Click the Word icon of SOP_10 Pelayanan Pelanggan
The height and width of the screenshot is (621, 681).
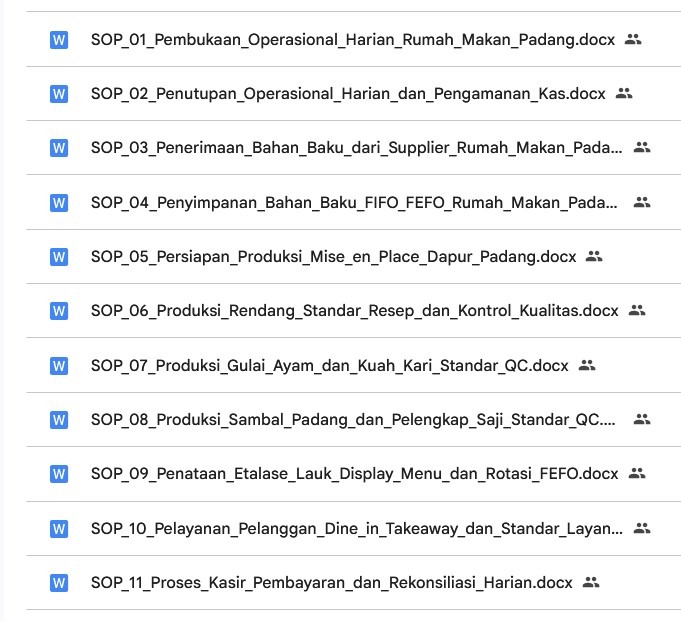click(58, 528)
